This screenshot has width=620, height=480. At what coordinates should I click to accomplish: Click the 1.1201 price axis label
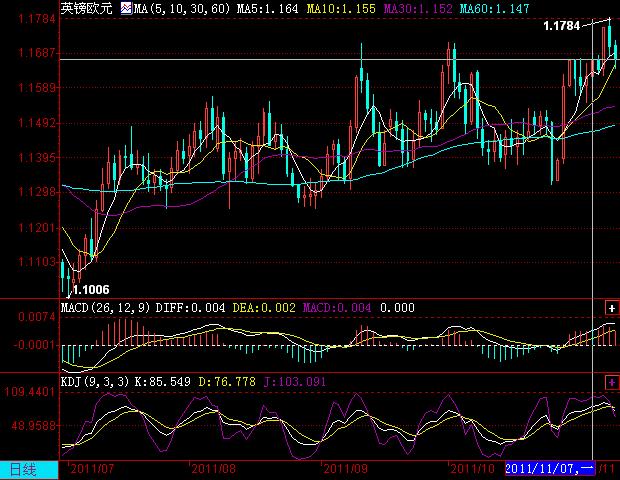click(x=37, y=227)
